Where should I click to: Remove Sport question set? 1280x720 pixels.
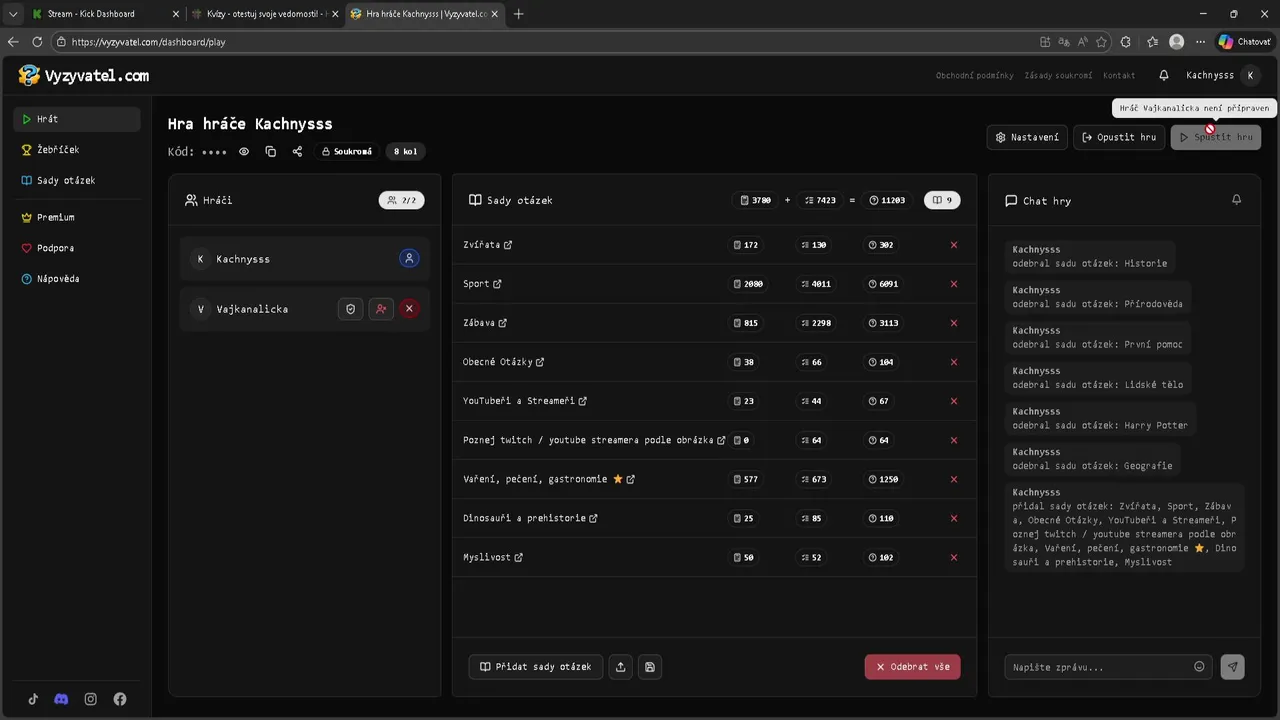coord(954,284)
